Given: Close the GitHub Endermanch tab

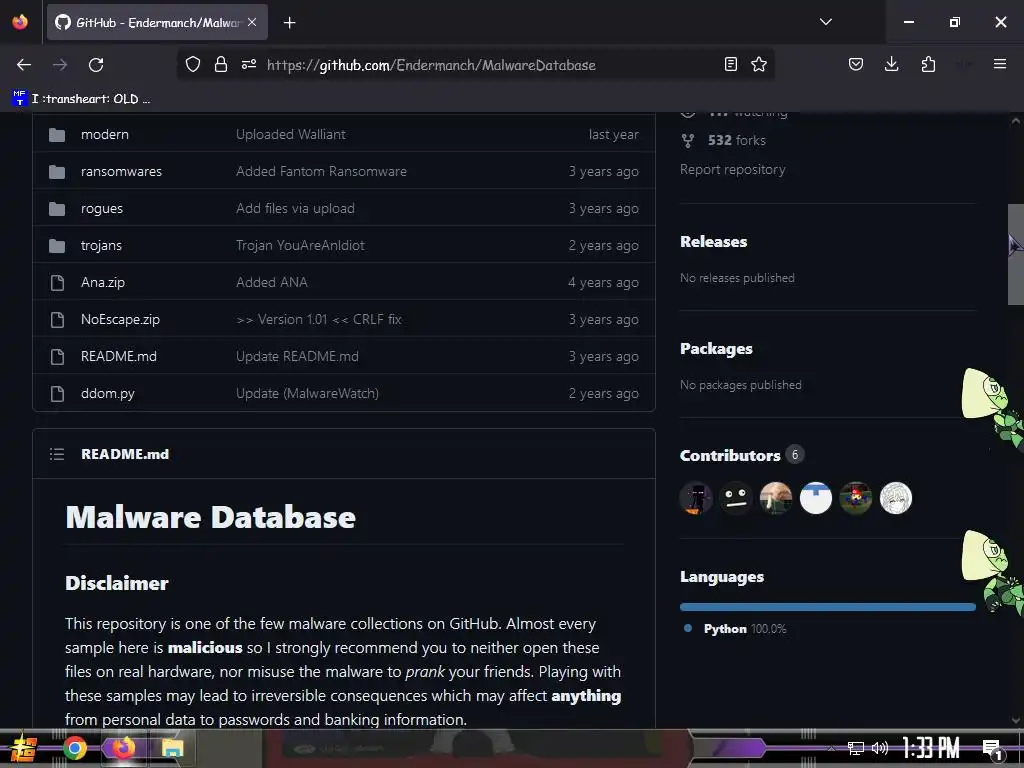Looking at the screenshot, I should pyautogui.click(x=252, y=22).
